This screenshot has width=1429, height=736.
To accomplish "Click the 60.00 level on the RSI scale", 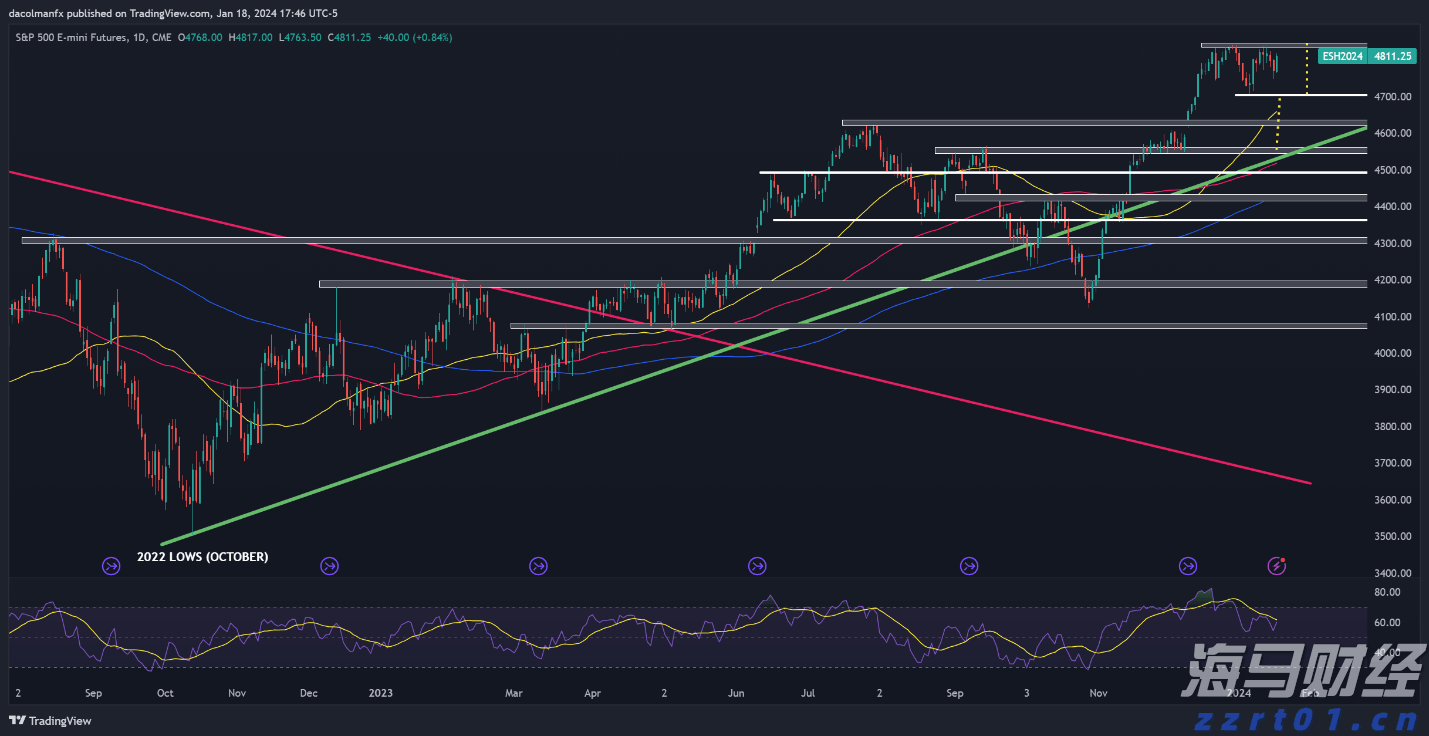I will point(1385,622).
